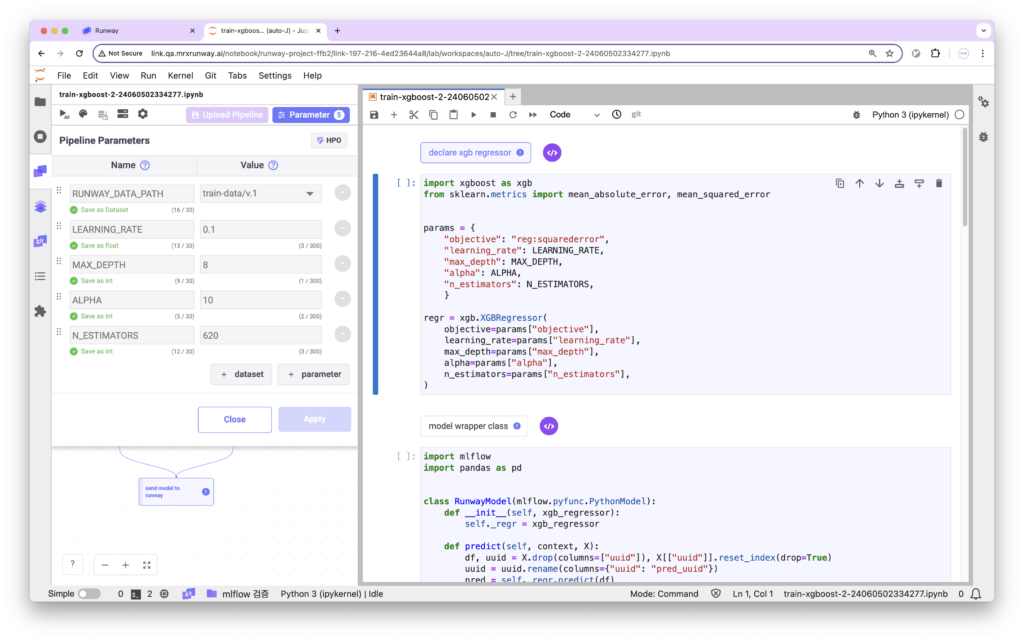Open the HPO button
This screenshot has height=641, width=1024.
click(x=329, y=140)
